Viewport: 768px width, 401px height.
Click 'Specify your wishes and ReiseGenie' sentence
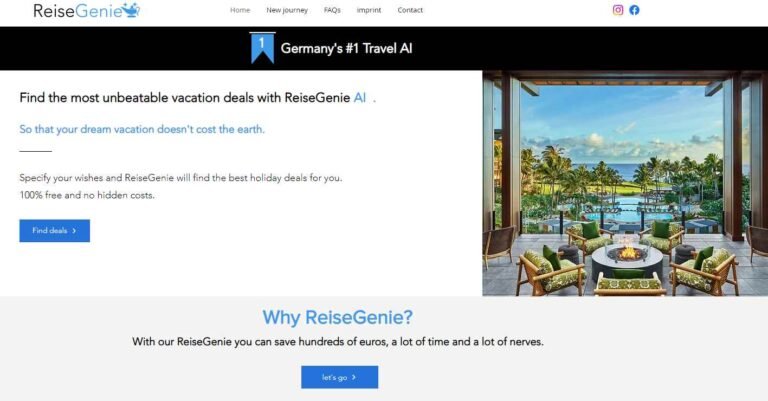click(181, 178)
